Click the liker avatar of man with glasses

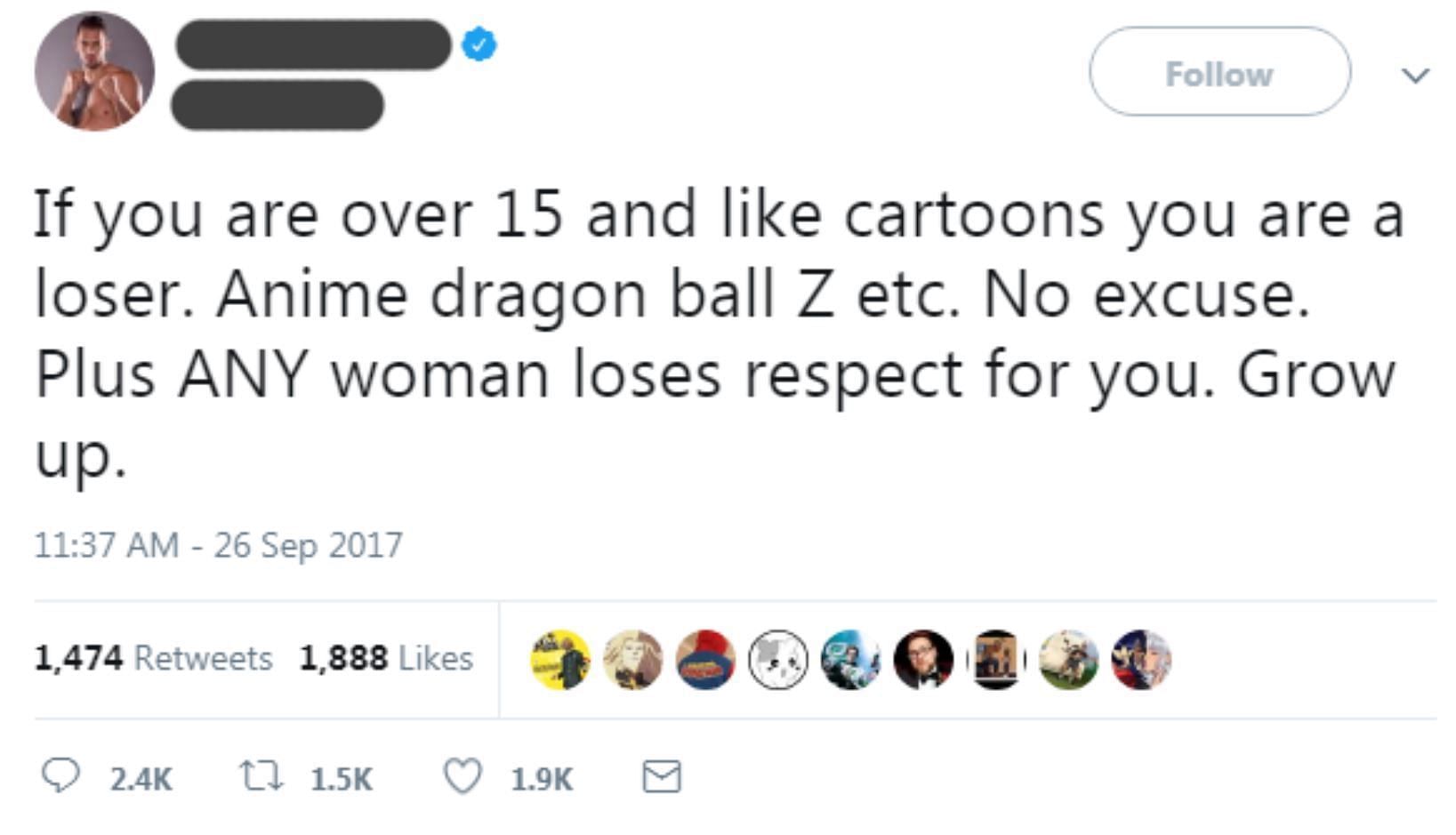(x=923, y=660)
